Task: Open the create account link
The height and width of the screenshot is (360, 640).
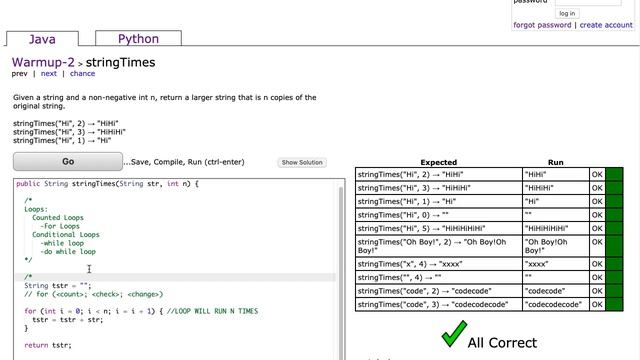Action: [606, 25]
